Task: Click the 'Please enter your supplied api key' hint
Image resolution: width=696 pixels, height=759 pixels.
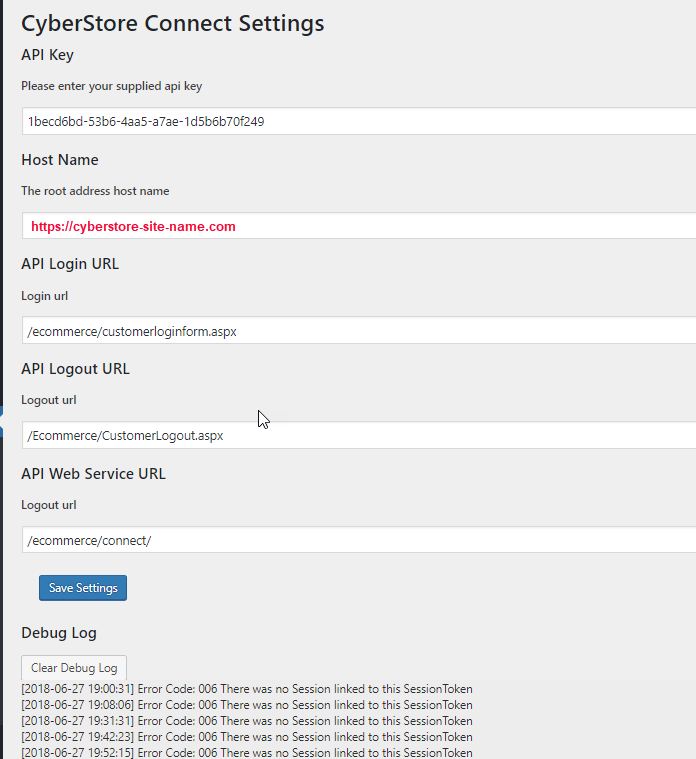Action: [x=112, y=86]
